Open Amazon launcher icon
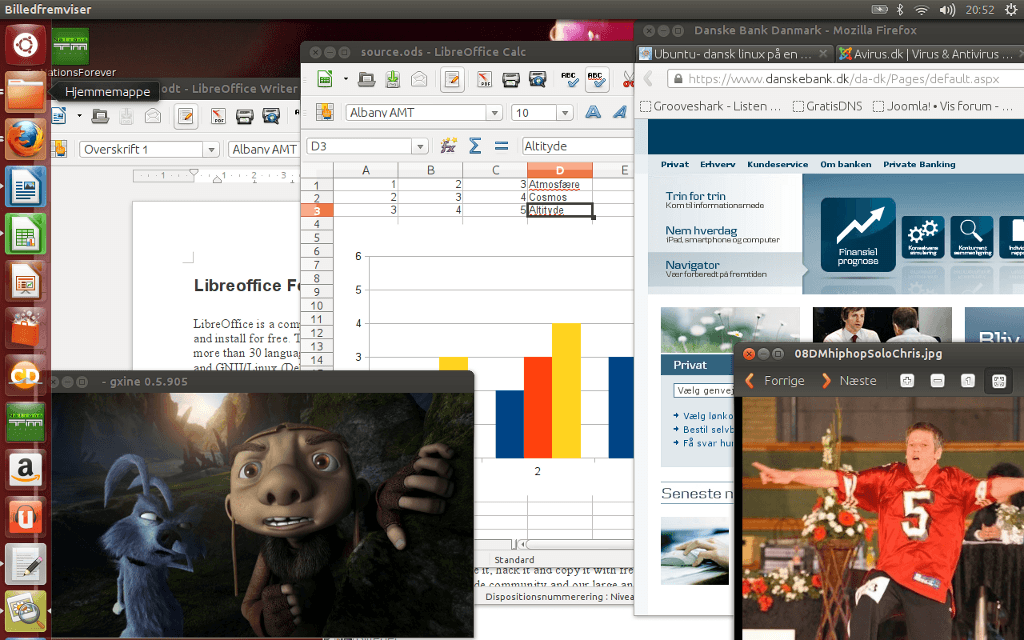This screenshot has width=1024, height=640. 26,469
